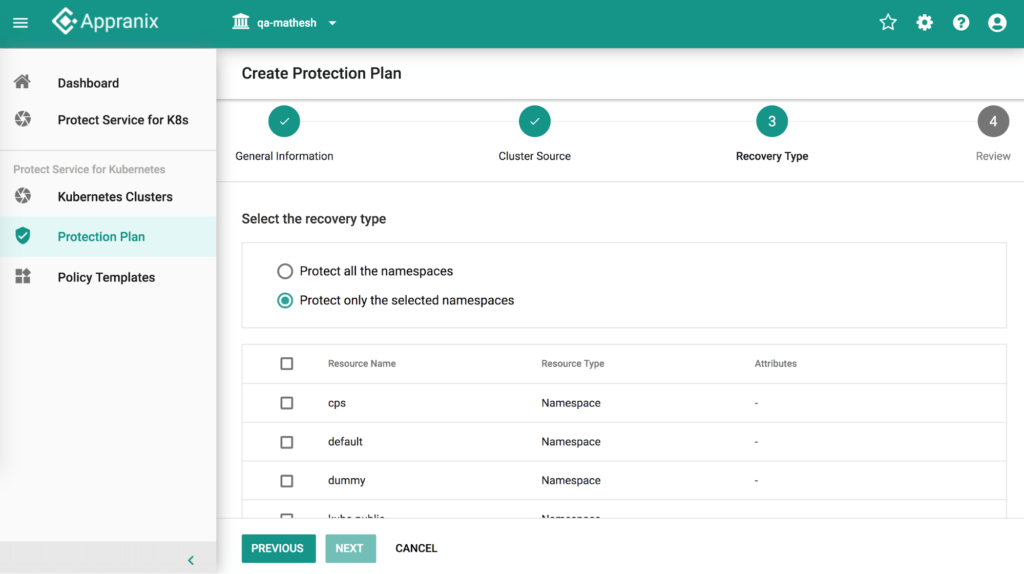Click the Dashboard home icon
1024x574 pixels.
[22, 82]
